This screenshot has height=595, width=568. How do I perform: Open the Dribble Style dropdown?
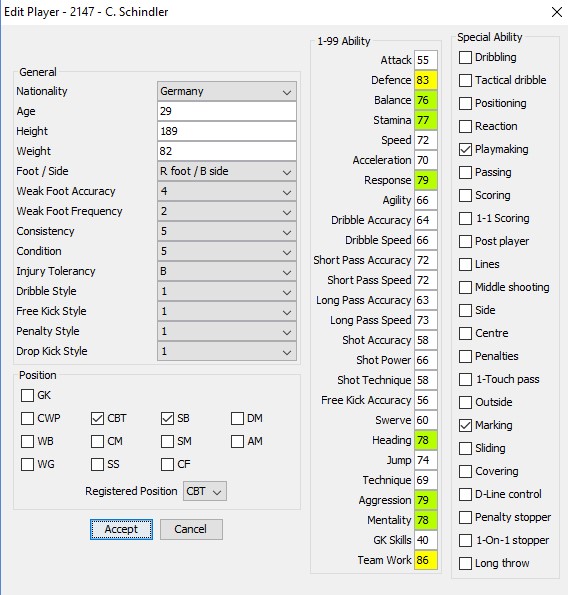click(227, 291)
